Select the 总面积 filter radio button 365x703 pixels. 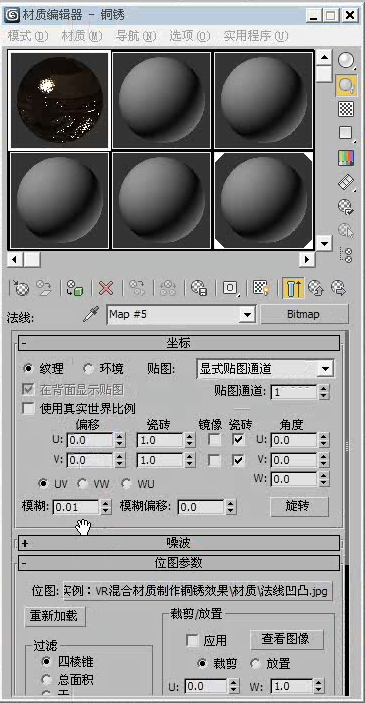(x=47, y=680)
